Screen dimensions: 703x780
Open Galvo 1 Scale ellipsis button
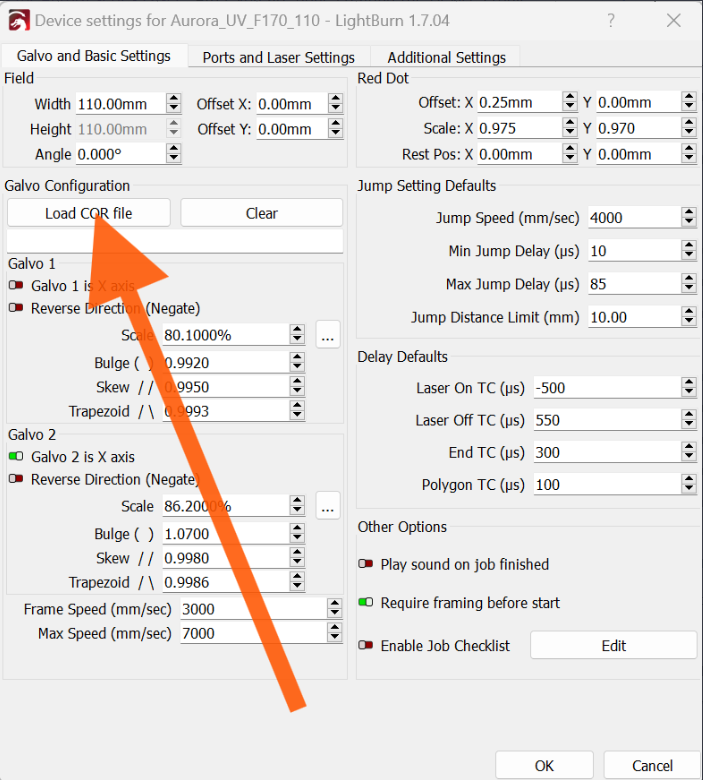pyautogui.click(x=328, y=336)
